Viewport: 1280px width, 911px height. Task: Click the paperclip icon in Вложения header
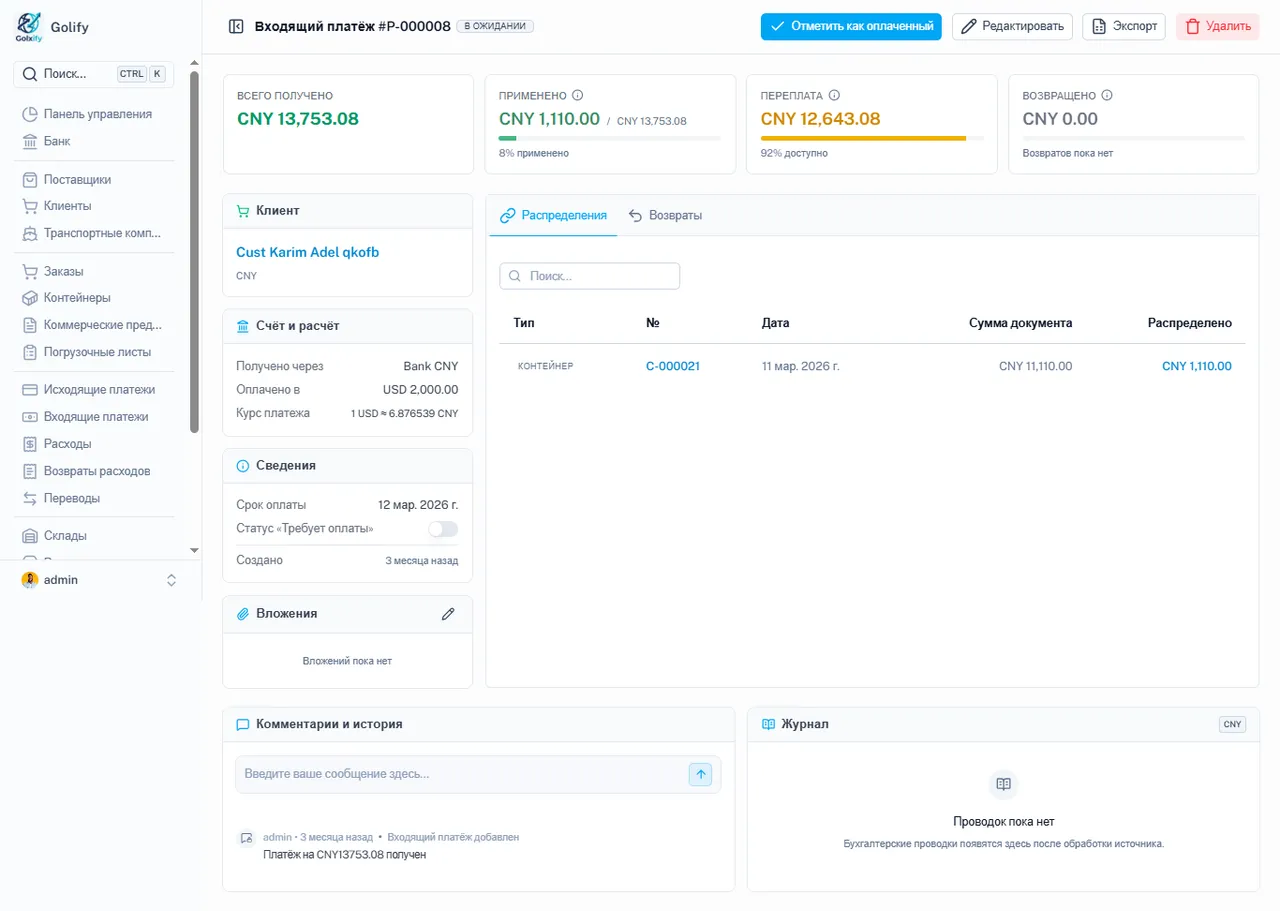[x=242, y=614]
